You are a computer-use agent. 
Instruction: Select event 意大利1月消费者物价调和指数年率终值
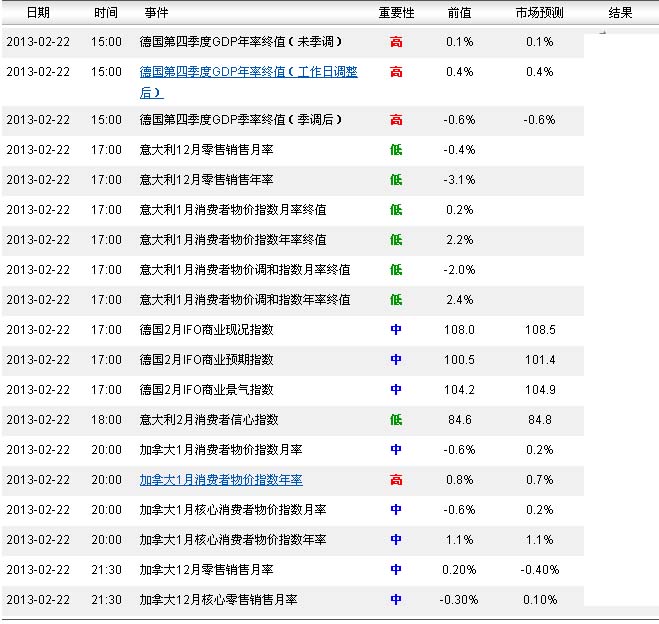245,300
